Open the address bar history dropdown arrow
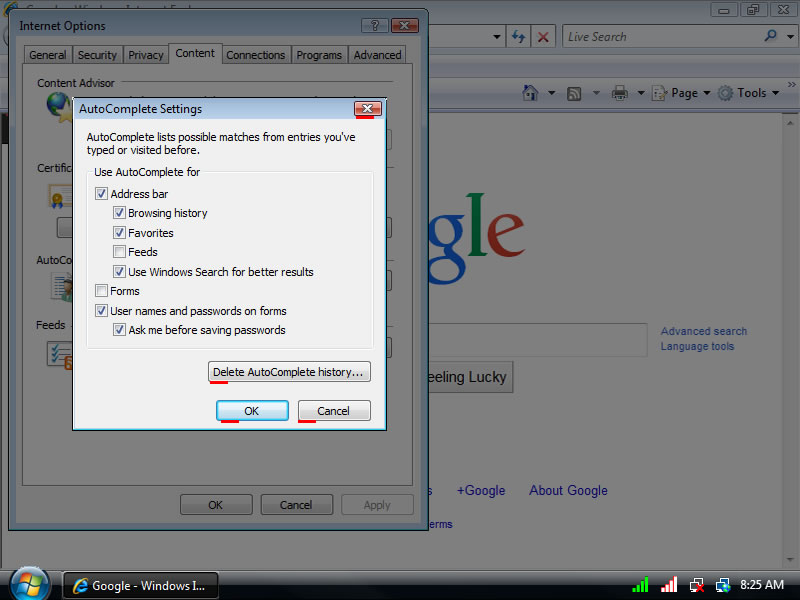This screenshot has width=800, height=600. point(497,37)
